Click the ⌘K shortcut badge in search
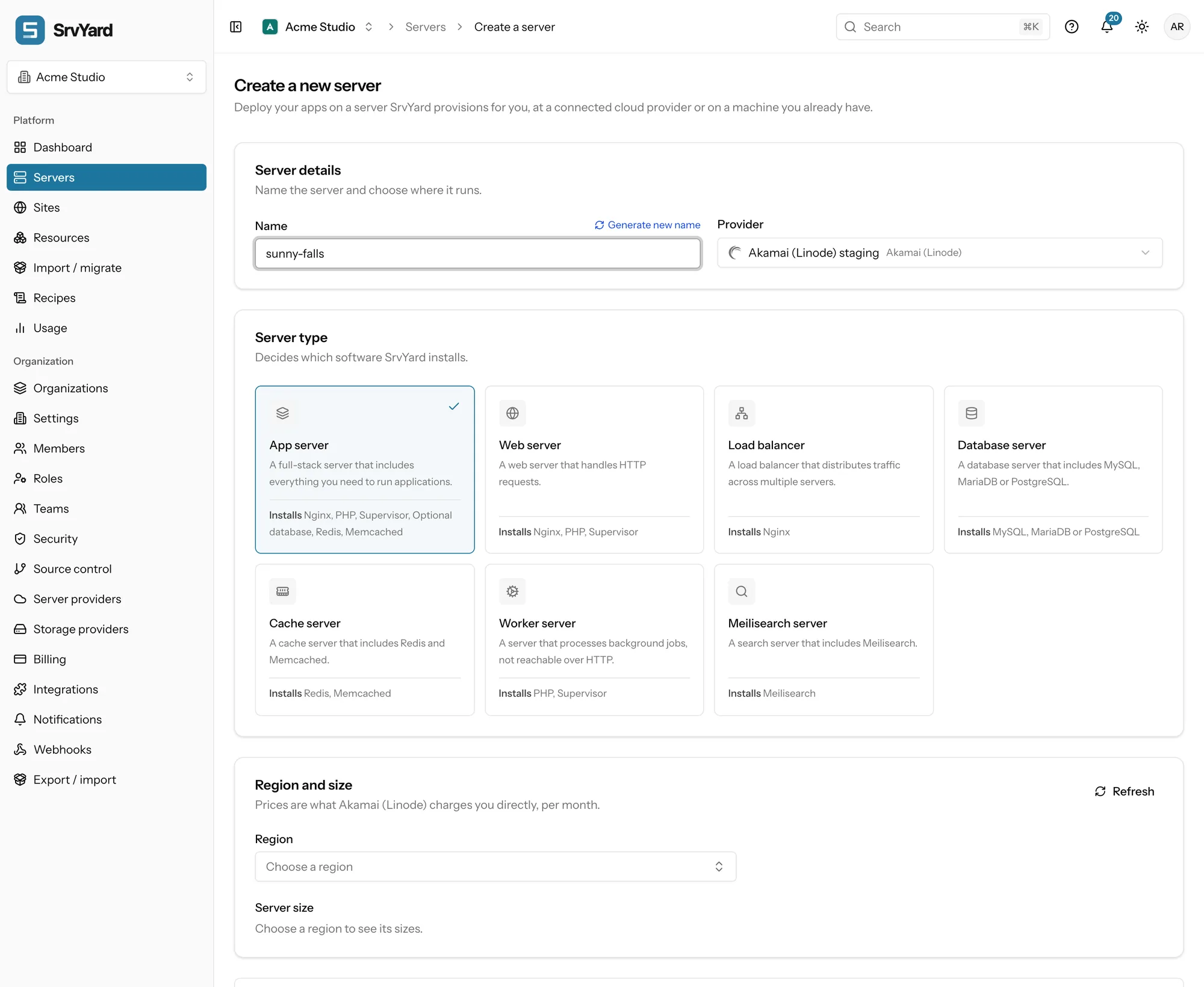Screen dimensions: 1204x987 click(1031, 27)
